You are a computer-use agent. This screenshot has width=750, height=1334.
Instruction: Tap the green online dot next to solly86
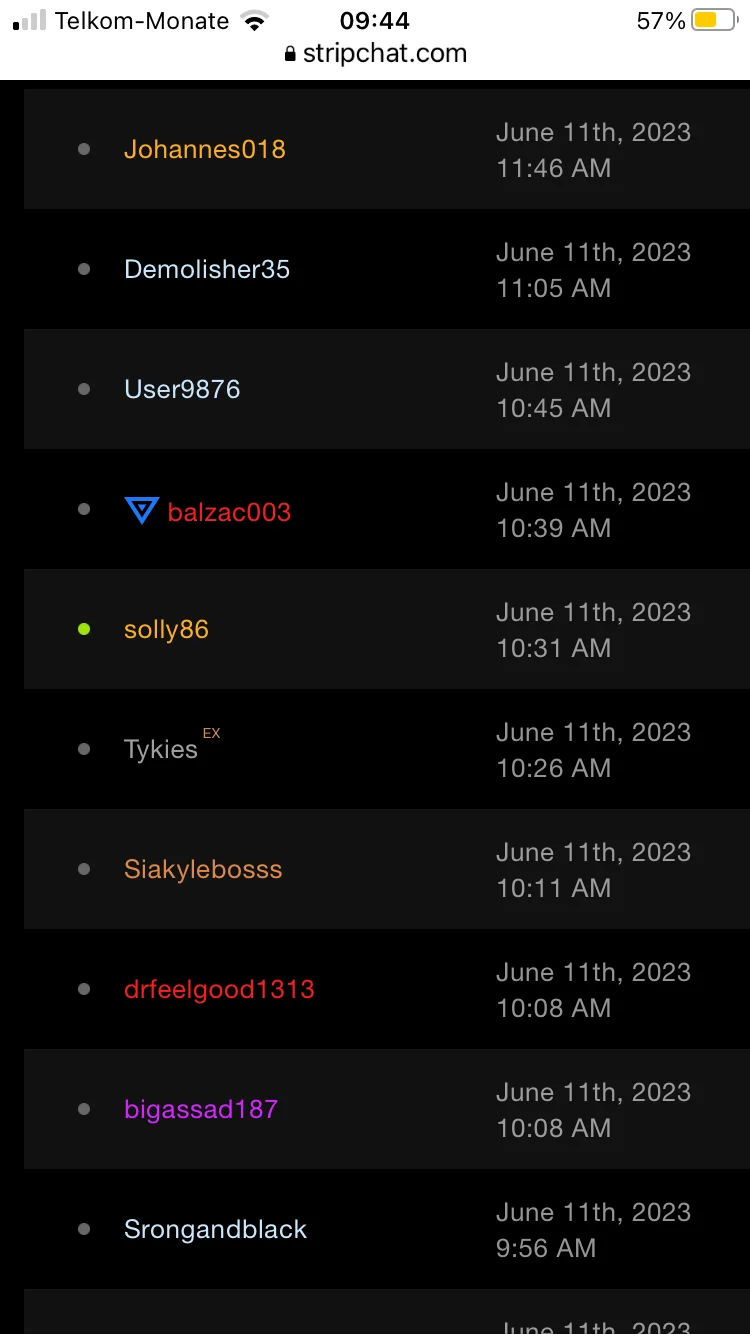pyautogui.click(x=84, y=629)
